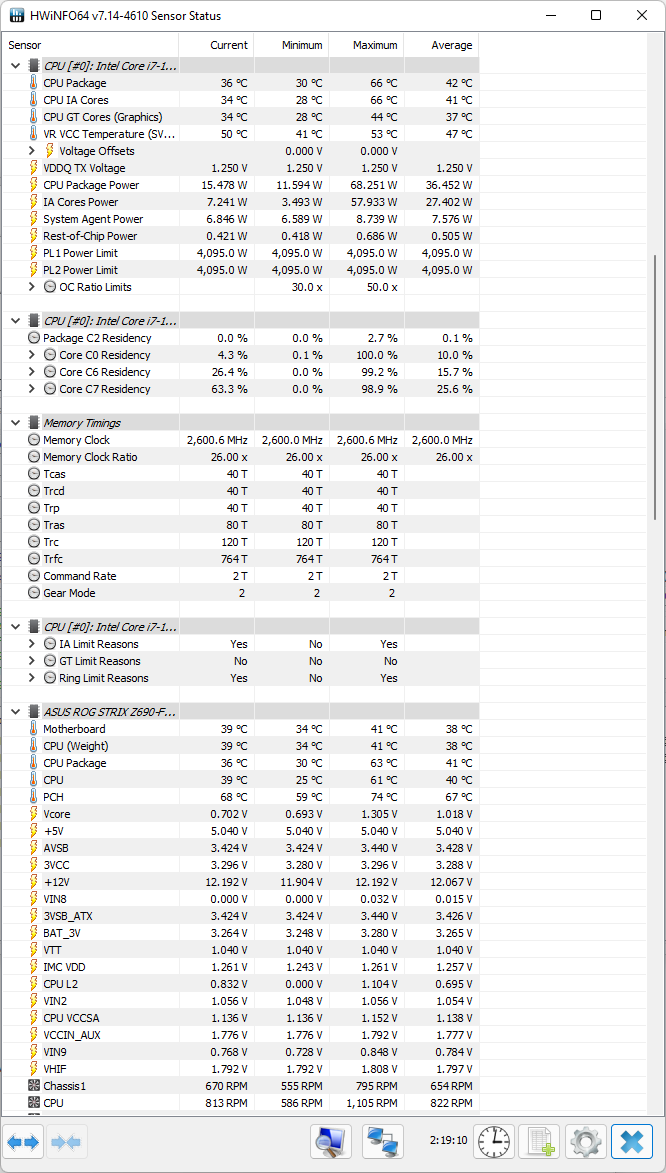The image size is (666, 1173).
Task: Select the Package C2 Residency row
Action: pos(240,337)
